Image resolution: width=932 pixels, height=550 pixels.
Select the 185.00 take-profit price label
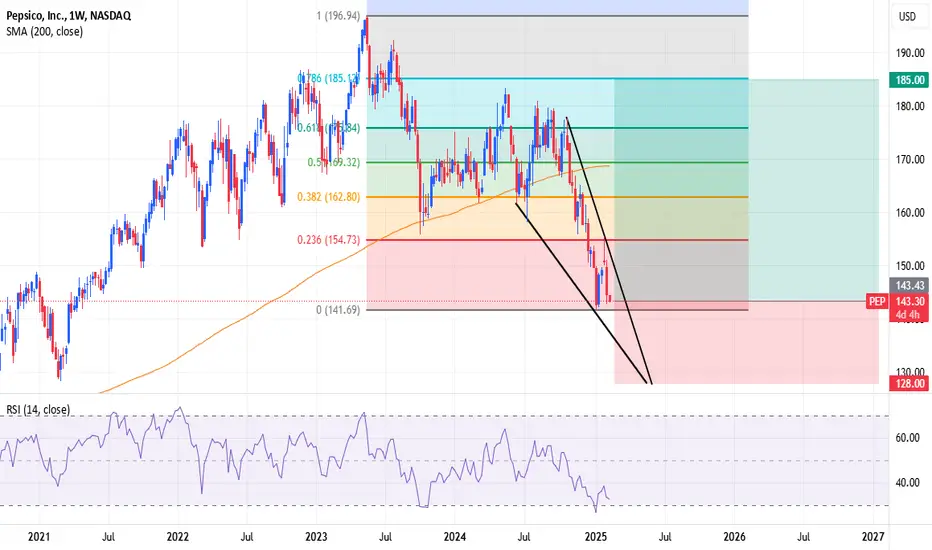pos(909,80)
